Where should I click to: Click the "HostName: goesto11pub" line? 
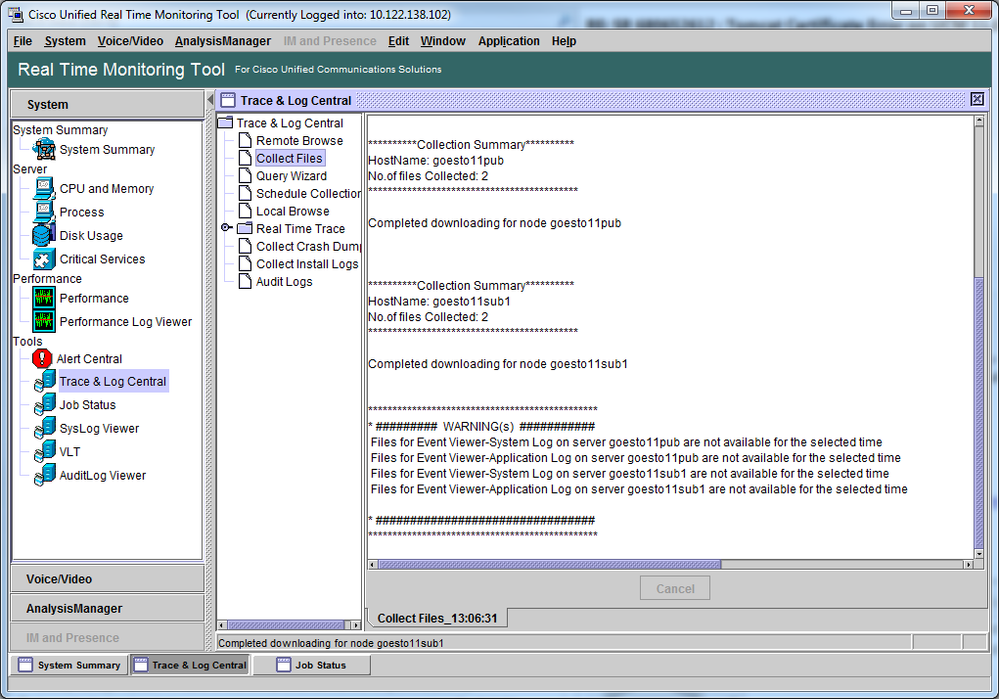[x=436, y=161]
